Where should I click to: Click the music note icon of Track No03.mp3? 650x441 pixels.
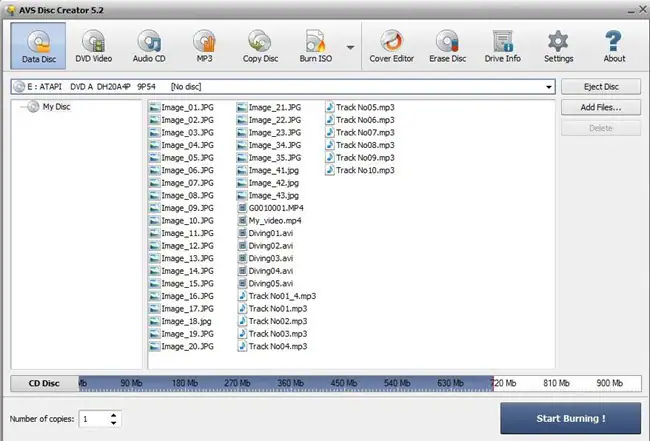click(x=243, y=334)
